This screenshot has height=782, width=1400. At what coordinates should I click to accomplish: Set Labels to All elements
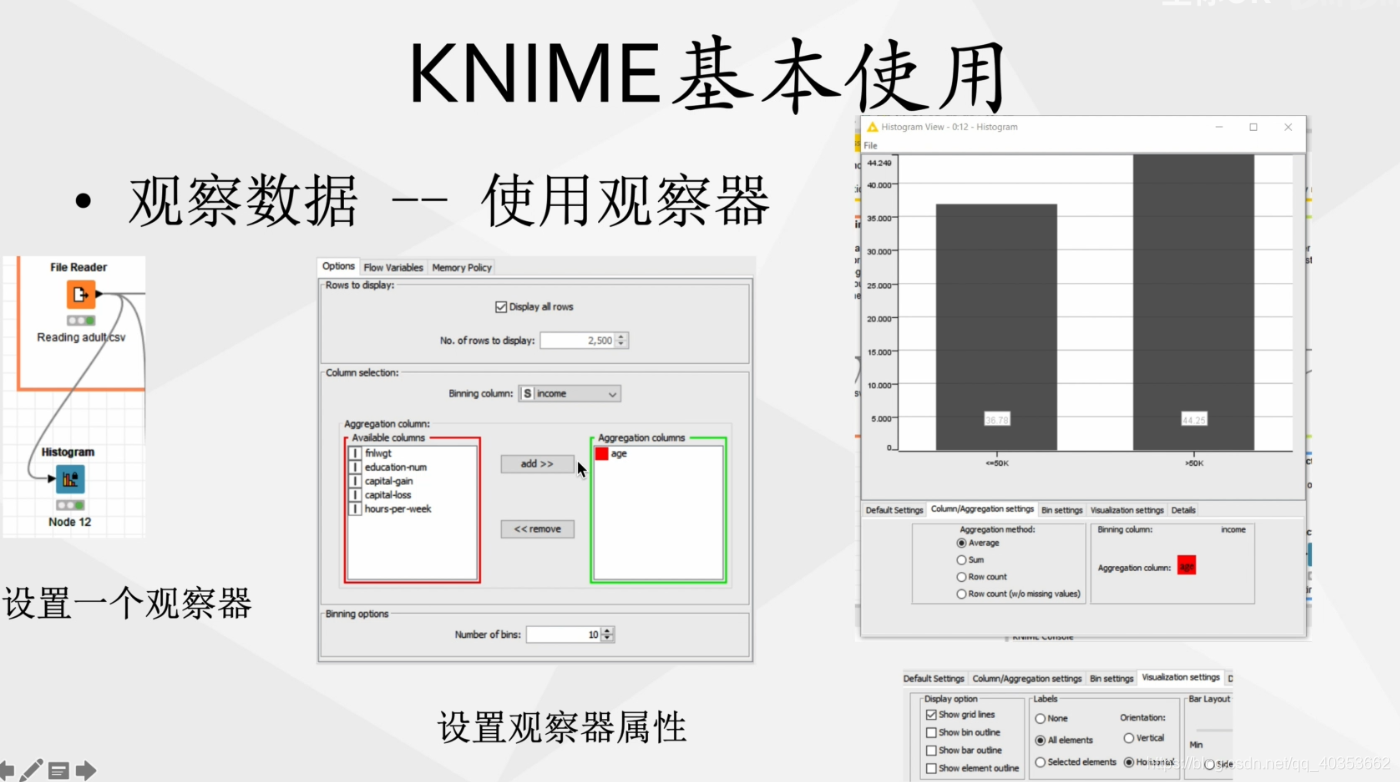point(1040,741)
